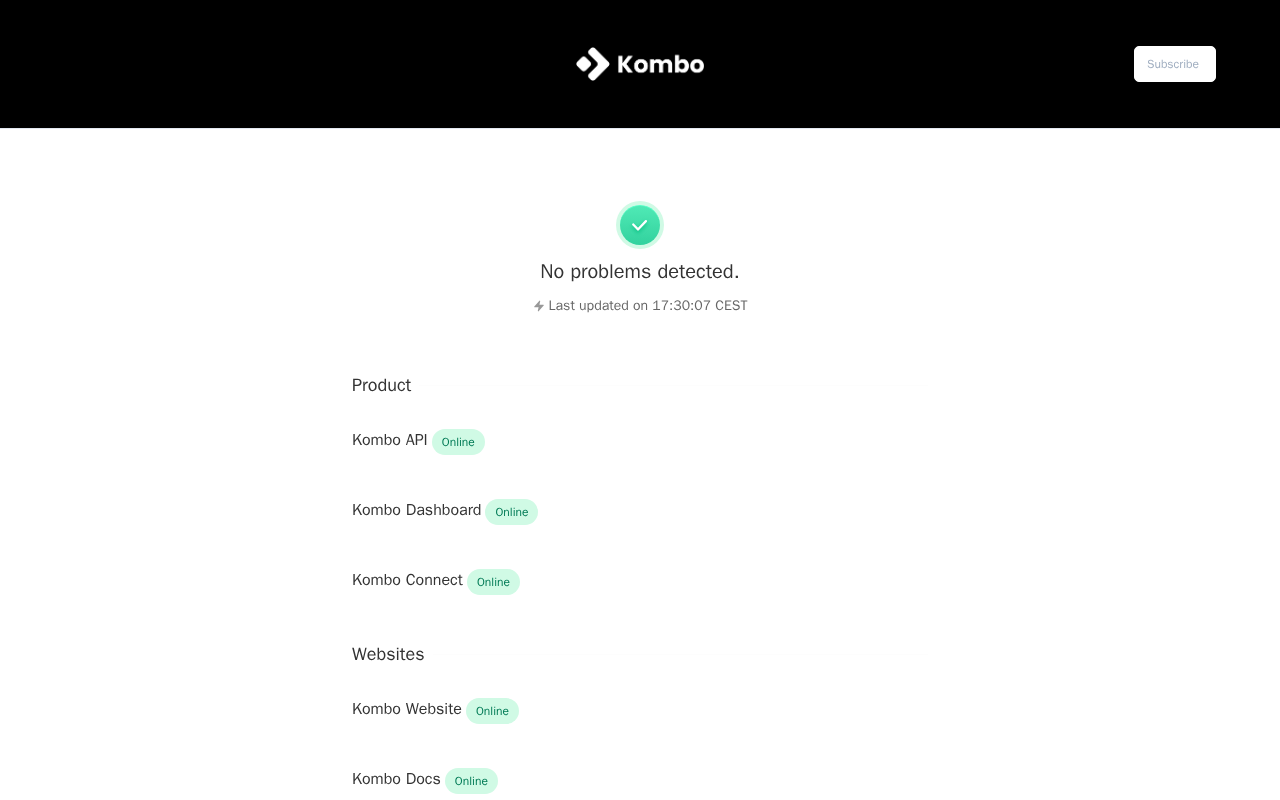The image size is (1280, 800).
Task: Click the Kombo logo icon
Action: coord(593,64)
